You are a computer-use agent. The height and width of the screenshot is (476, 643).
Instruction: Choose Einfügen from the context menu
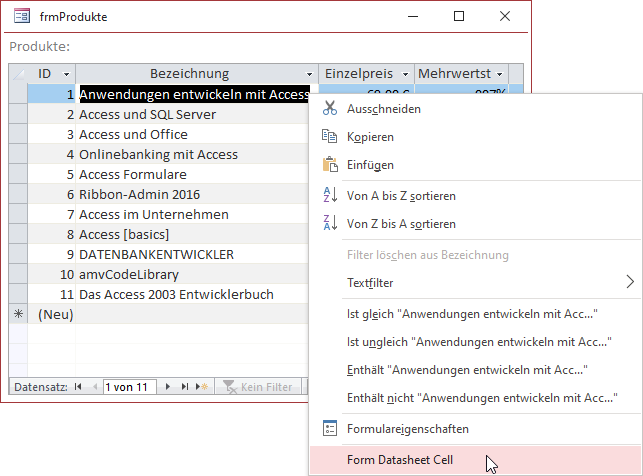(476, 164)
